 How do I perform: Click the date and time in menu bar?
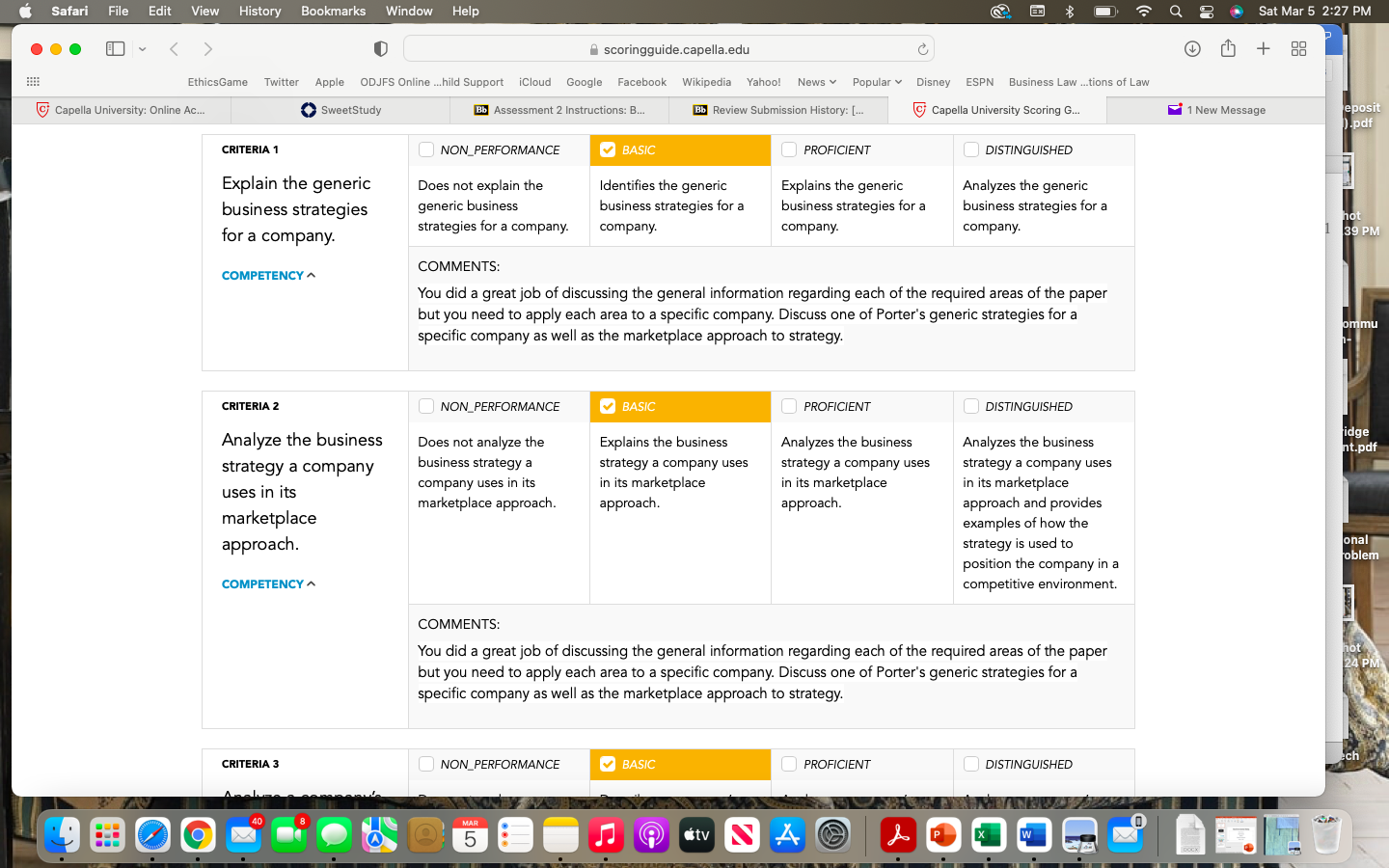click(x=1315, y=11)
